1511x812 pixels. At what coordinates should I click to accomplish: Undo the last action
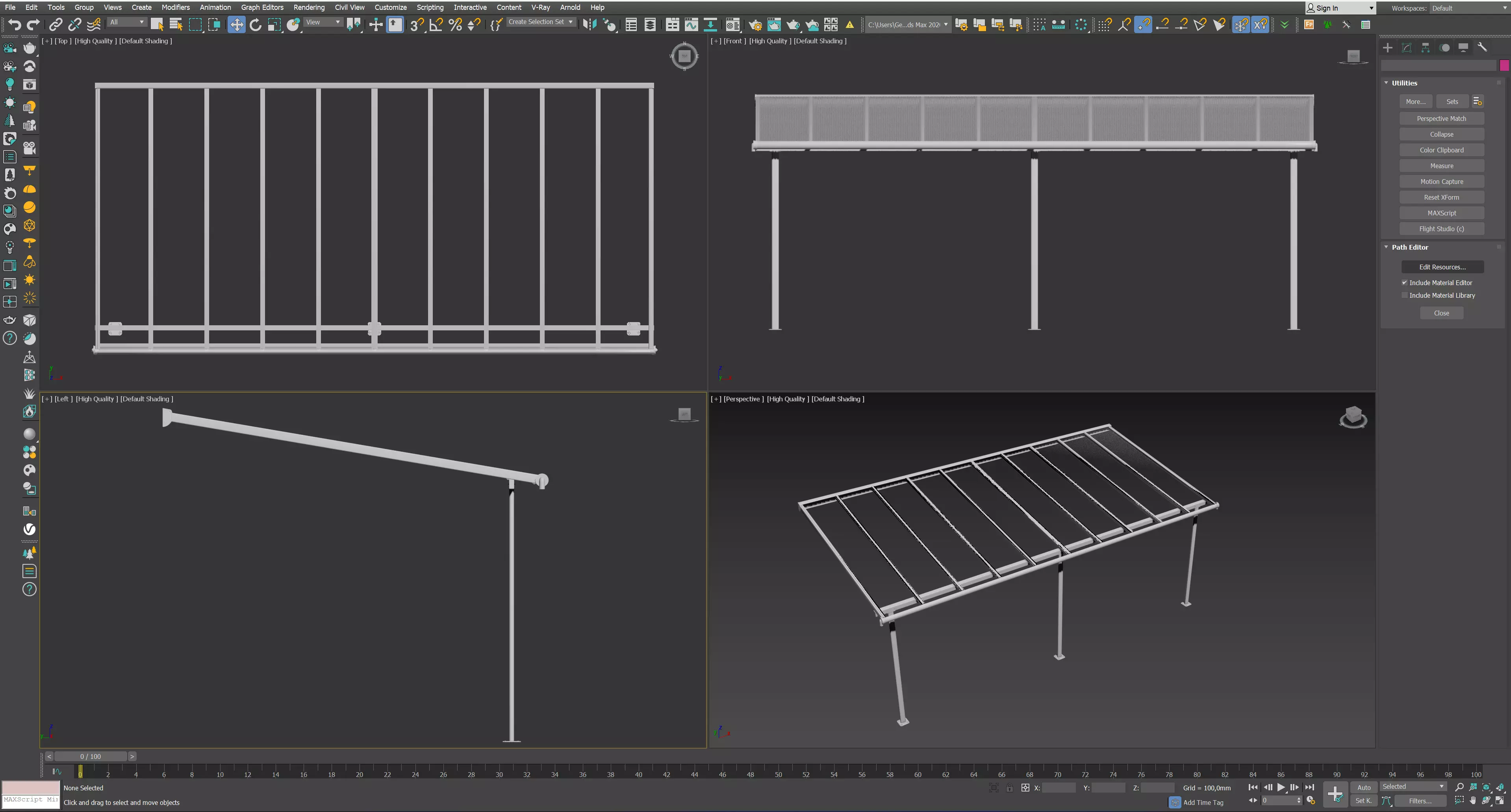[15, 25]
